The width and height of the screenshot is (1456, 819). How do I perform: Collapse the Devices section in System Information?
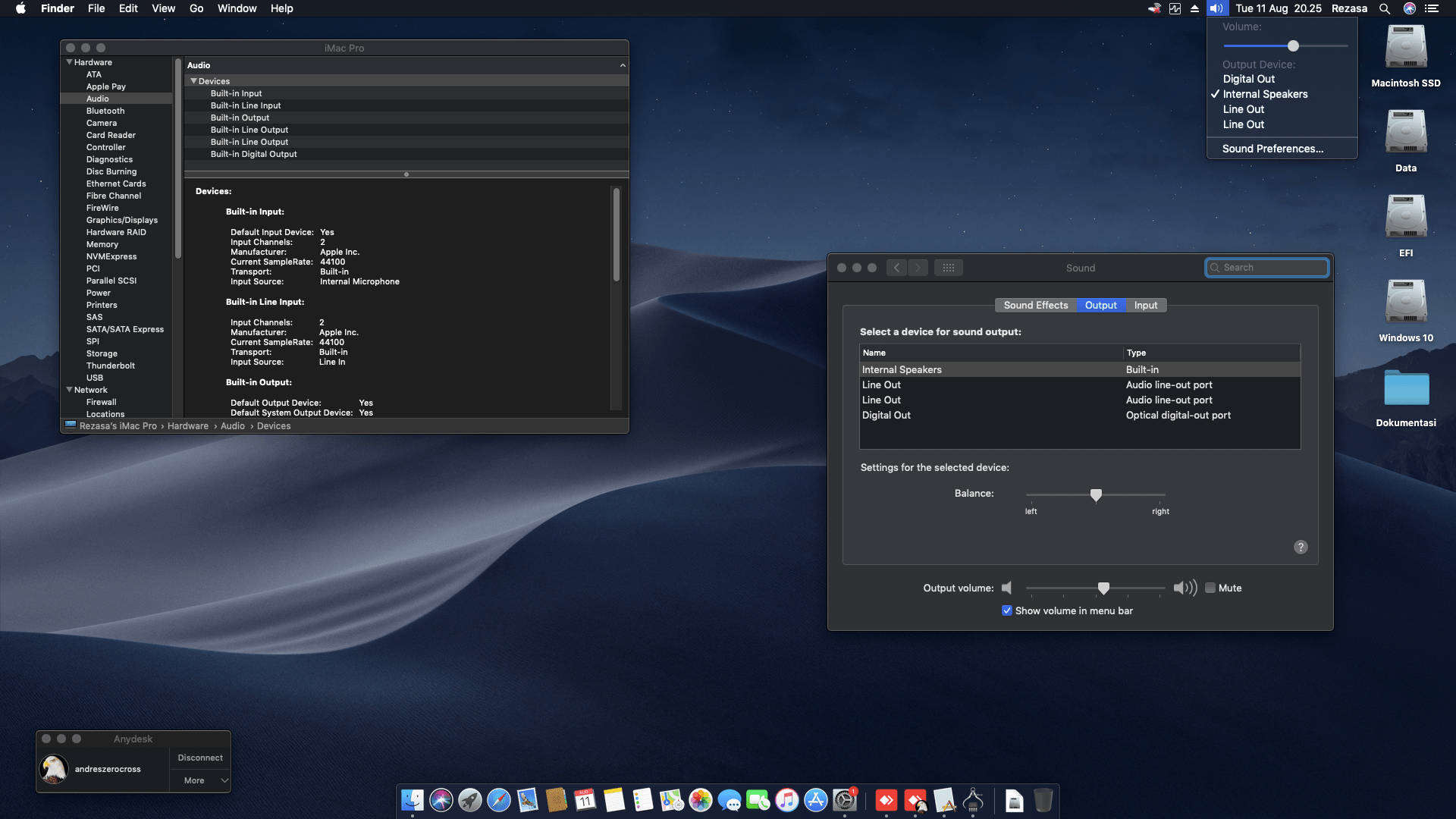click(194, 81)
